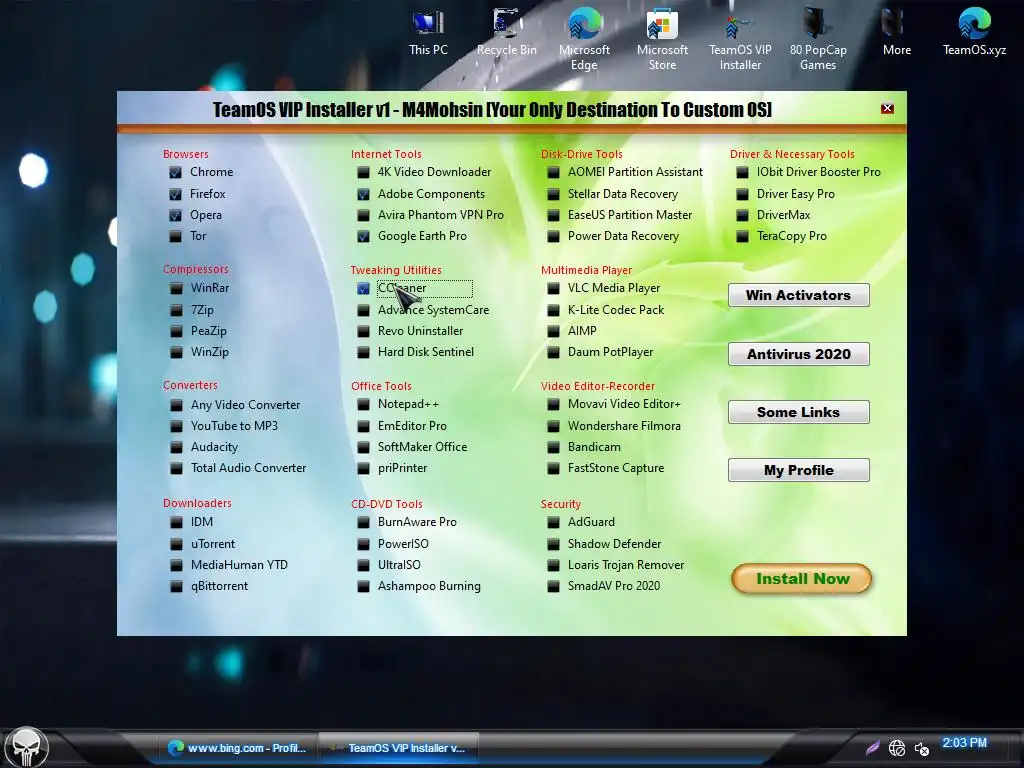Screen dimensions: 1024x768
Task: Close the TeamOS VIP Installer window
Action: click(x=887, y=108)
